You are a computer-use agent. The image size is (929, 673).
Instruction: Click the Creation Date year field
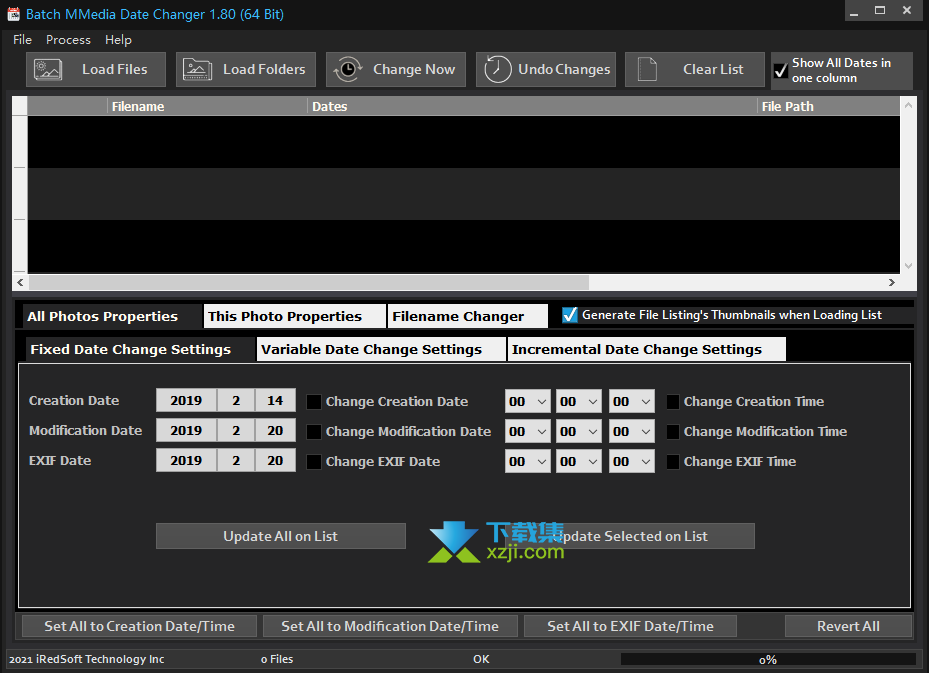(x=186, y=400)
